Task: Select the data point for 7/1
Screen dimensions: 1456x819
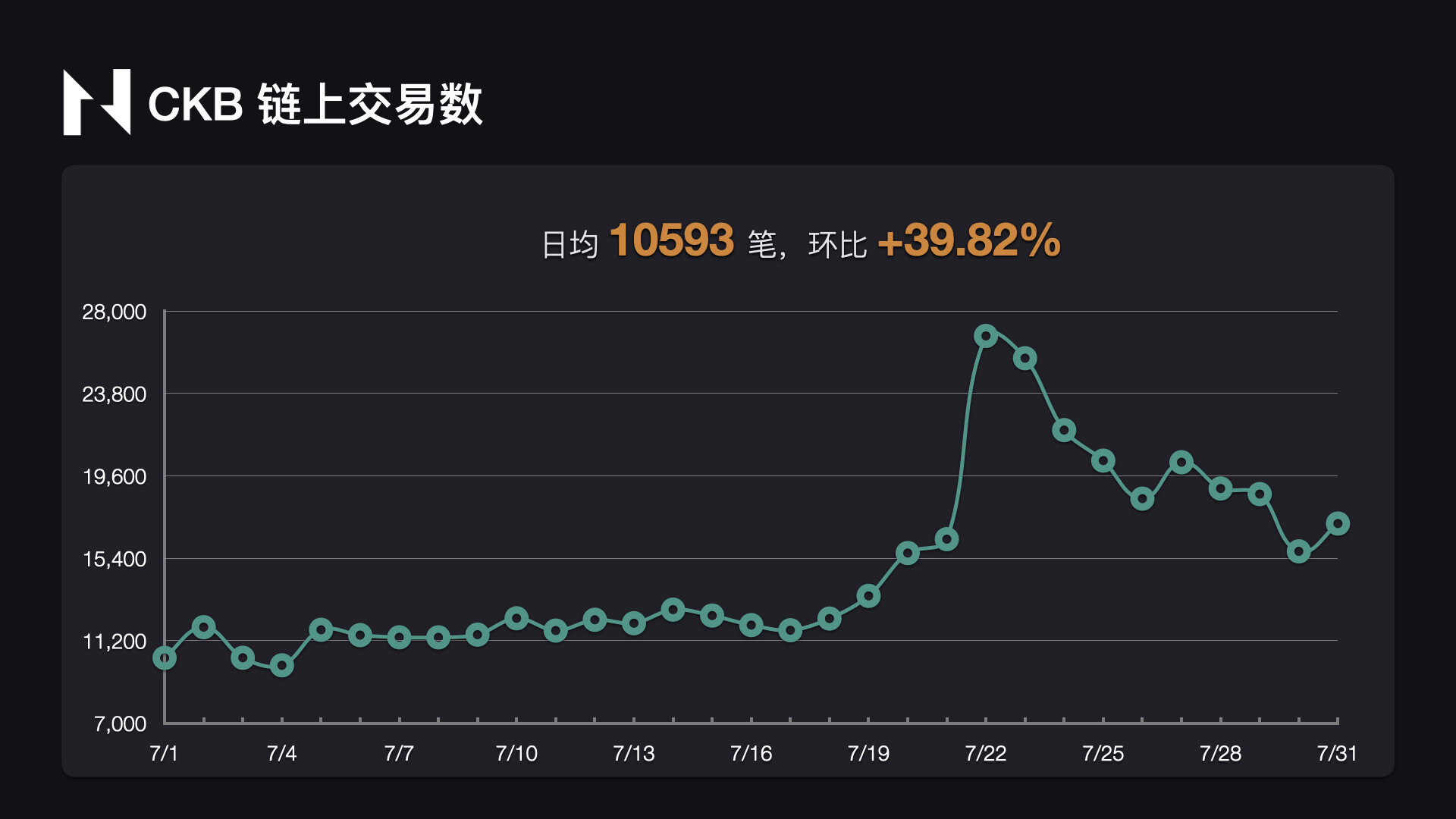Action: tap(165, 658)
